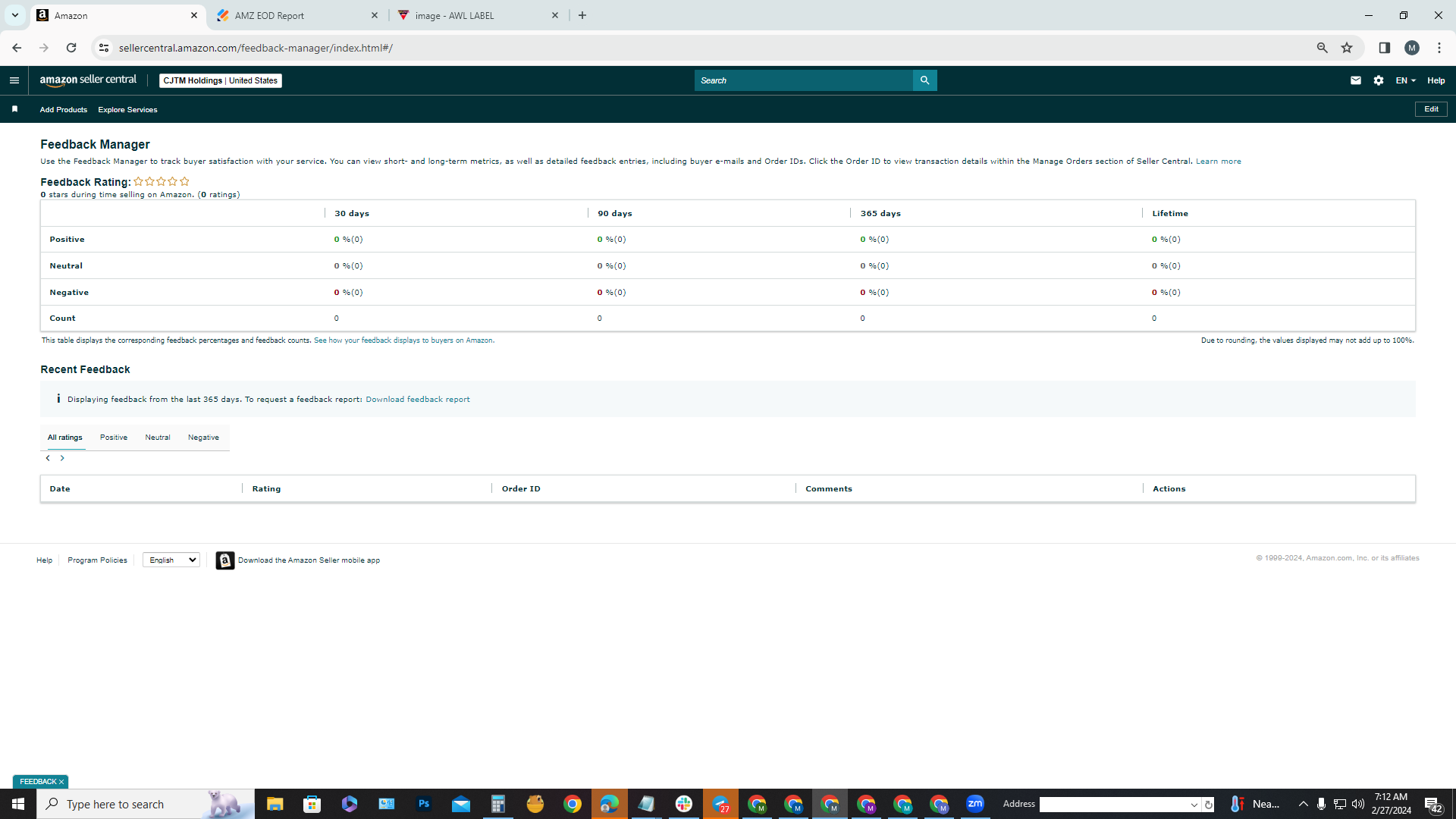
Task: Click the taskbar Address input field
Action: coord(1113,805)
